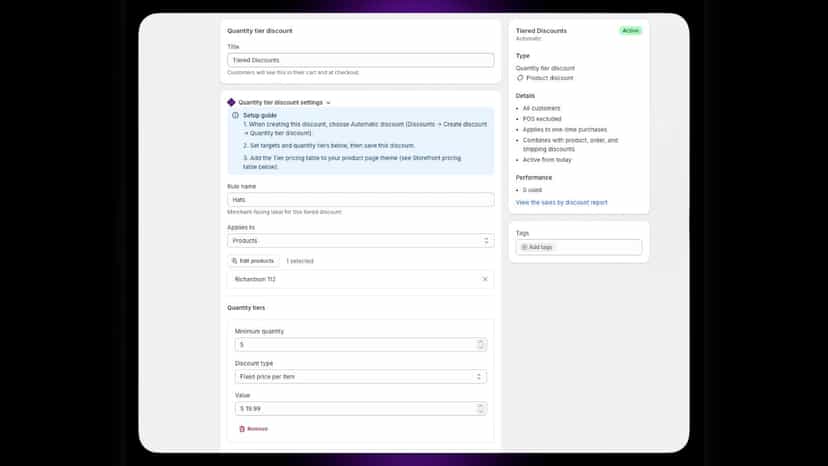Click the Add tags input field
Screen dimensions: 828x466
(x=579, y=247)
